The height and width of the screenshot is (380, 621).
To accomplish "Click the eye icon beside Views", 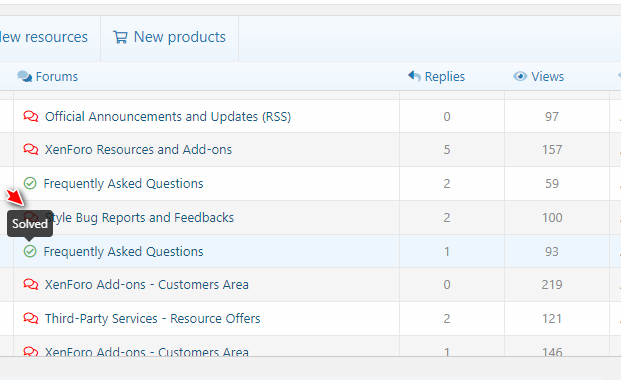I will pos(520,76).
